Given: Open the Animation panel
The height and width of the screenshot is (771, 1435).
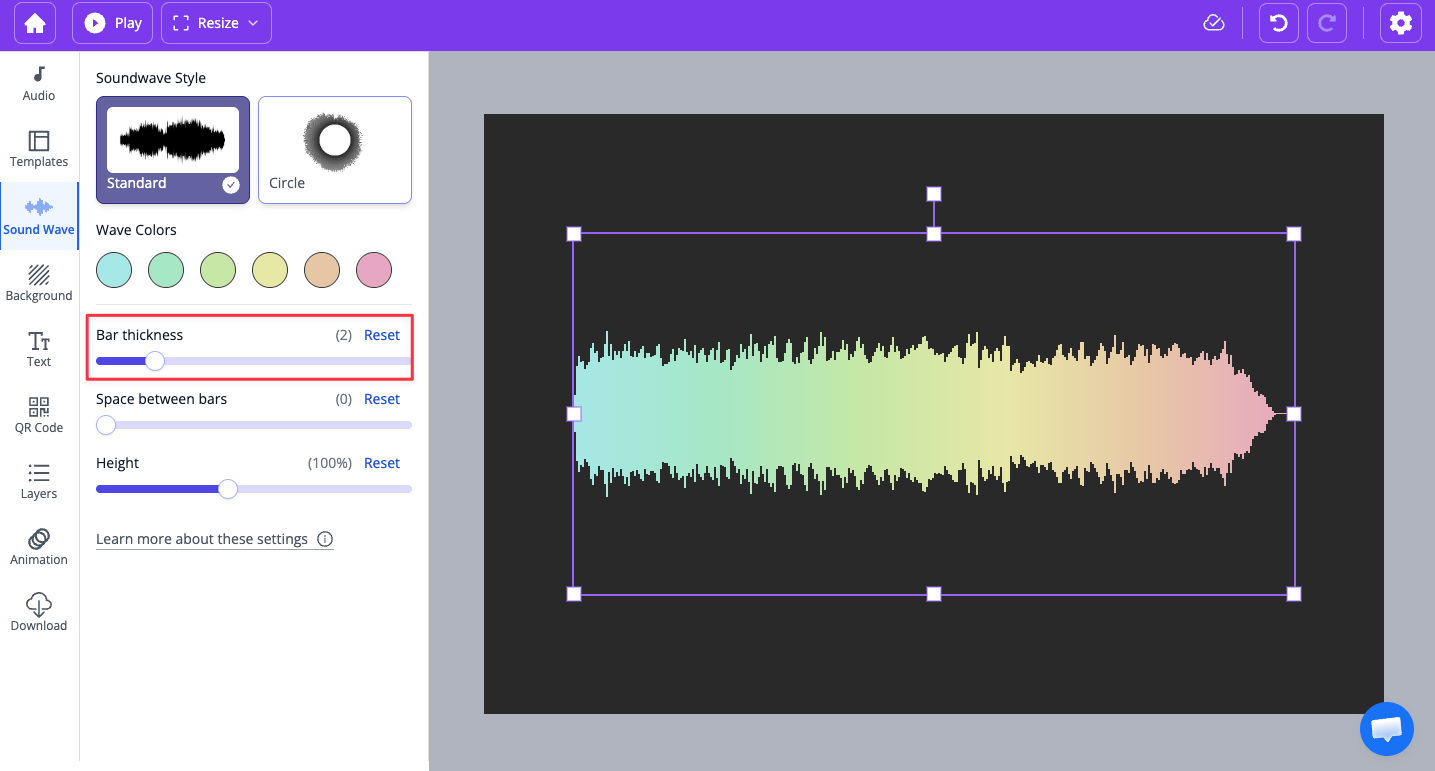Looking at the screenshot, I should point(38,546).
